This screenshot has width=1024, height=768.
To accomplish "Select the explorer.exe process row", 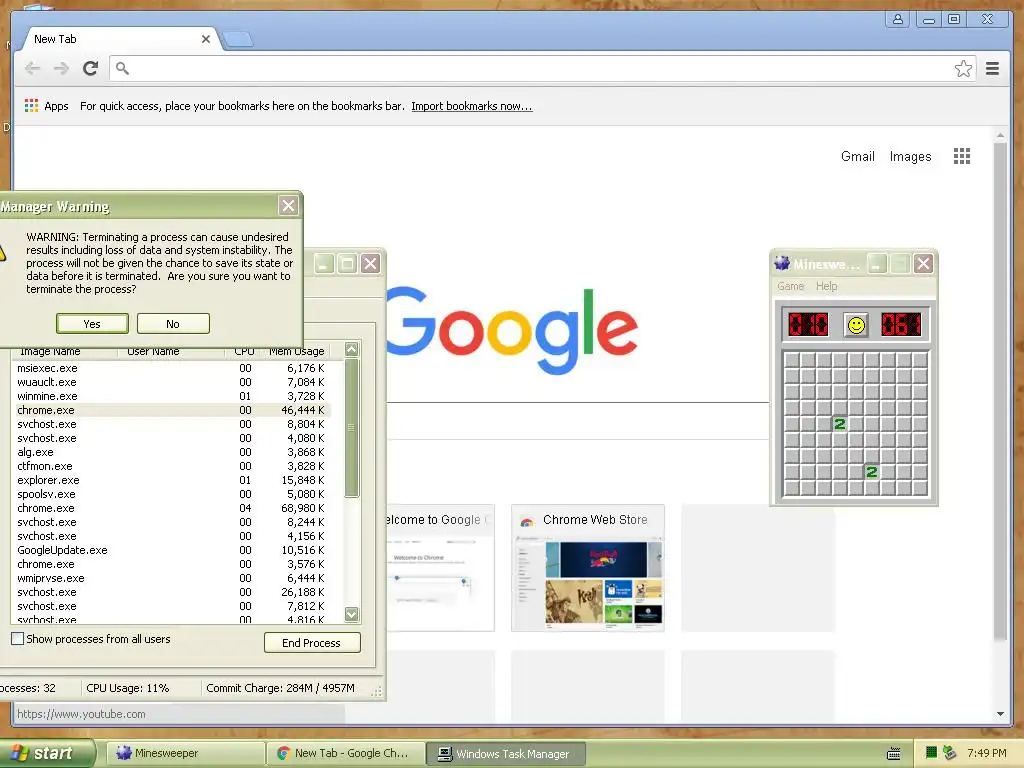I will (x=173, y=480).
